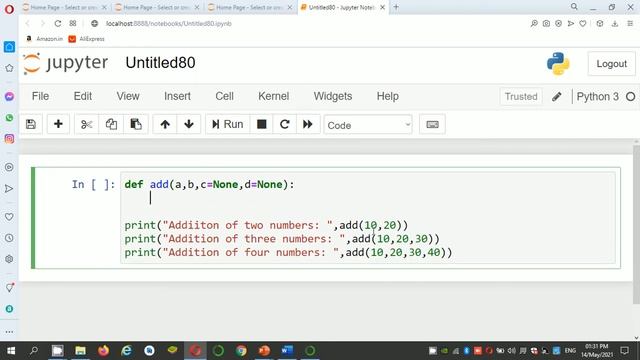The width and height of the screenshot is (640, 360).
Task: Paste cells below icon
Action: coord(136,124)
